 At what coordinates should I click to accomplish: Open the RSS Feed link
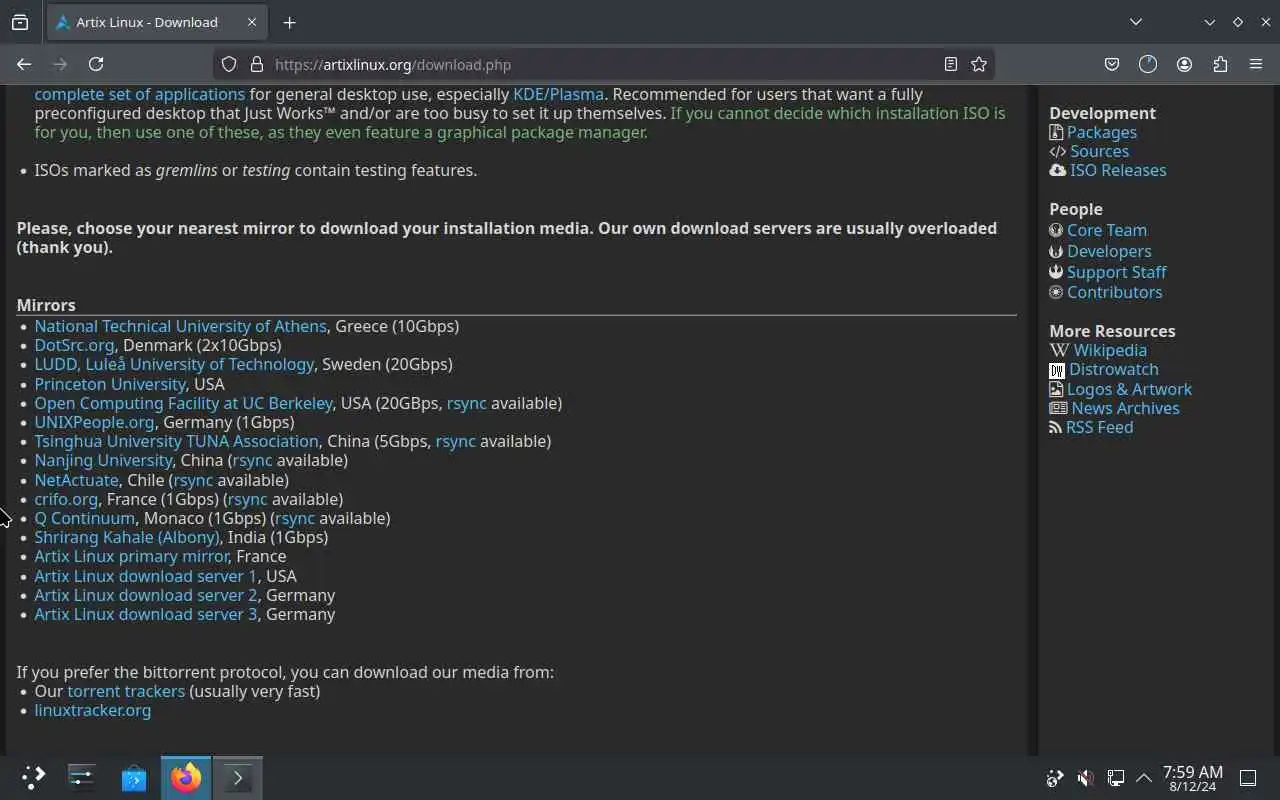click(x=1099, y=427)
